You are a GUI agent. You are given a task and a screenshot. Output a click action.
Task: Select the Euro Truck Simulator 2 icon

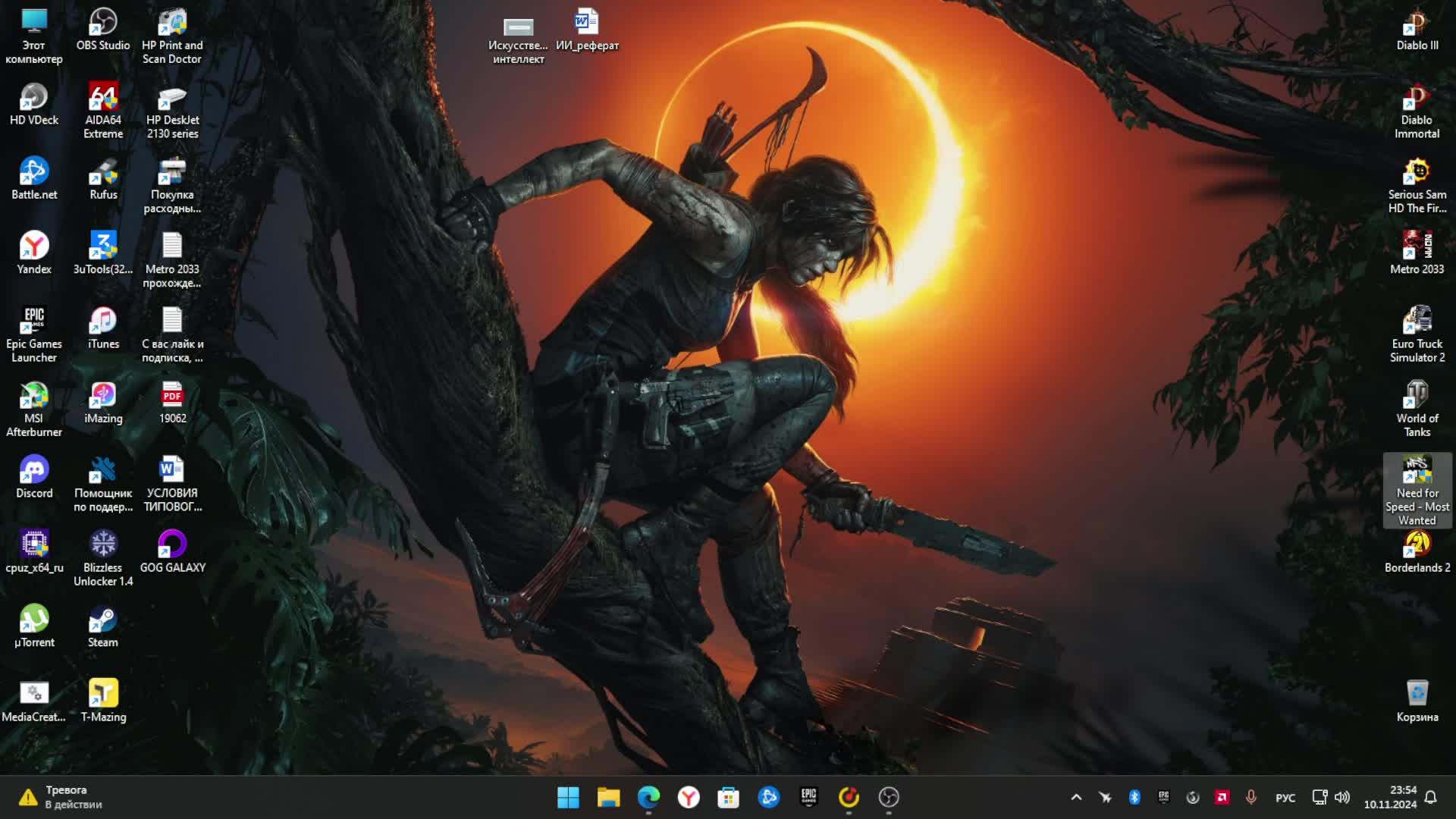(x=1417, y=334)
